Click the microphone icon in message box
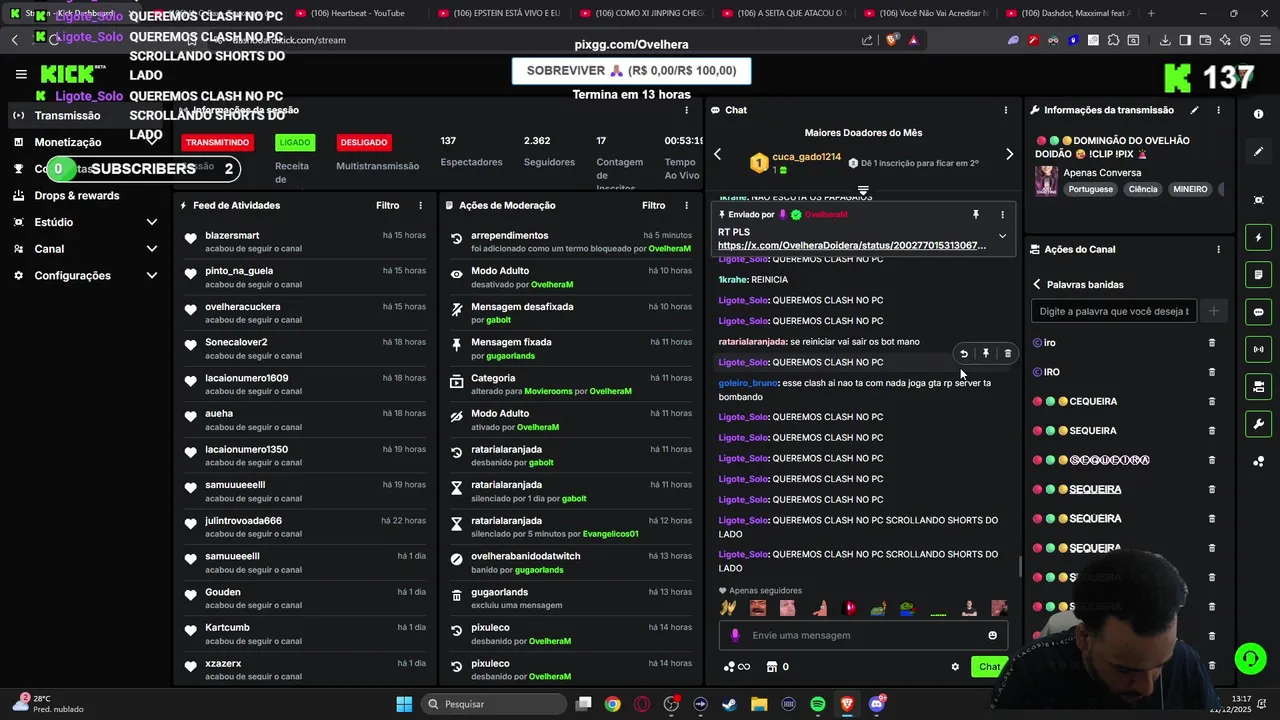Image resolution: width=1280 pixels, height=720 pixels. click(x=735, y=635)
